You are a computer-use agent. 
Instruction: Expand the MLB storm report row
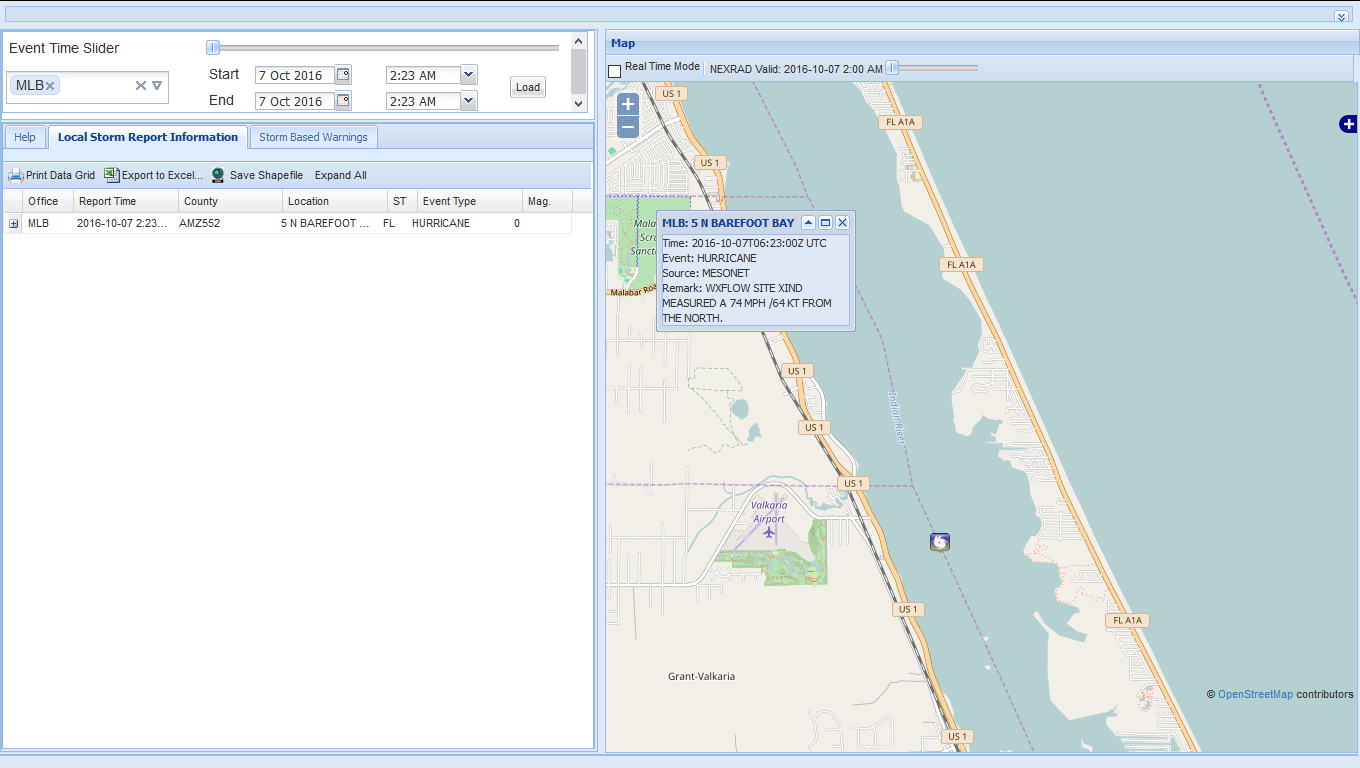click(x=14, y=224)
